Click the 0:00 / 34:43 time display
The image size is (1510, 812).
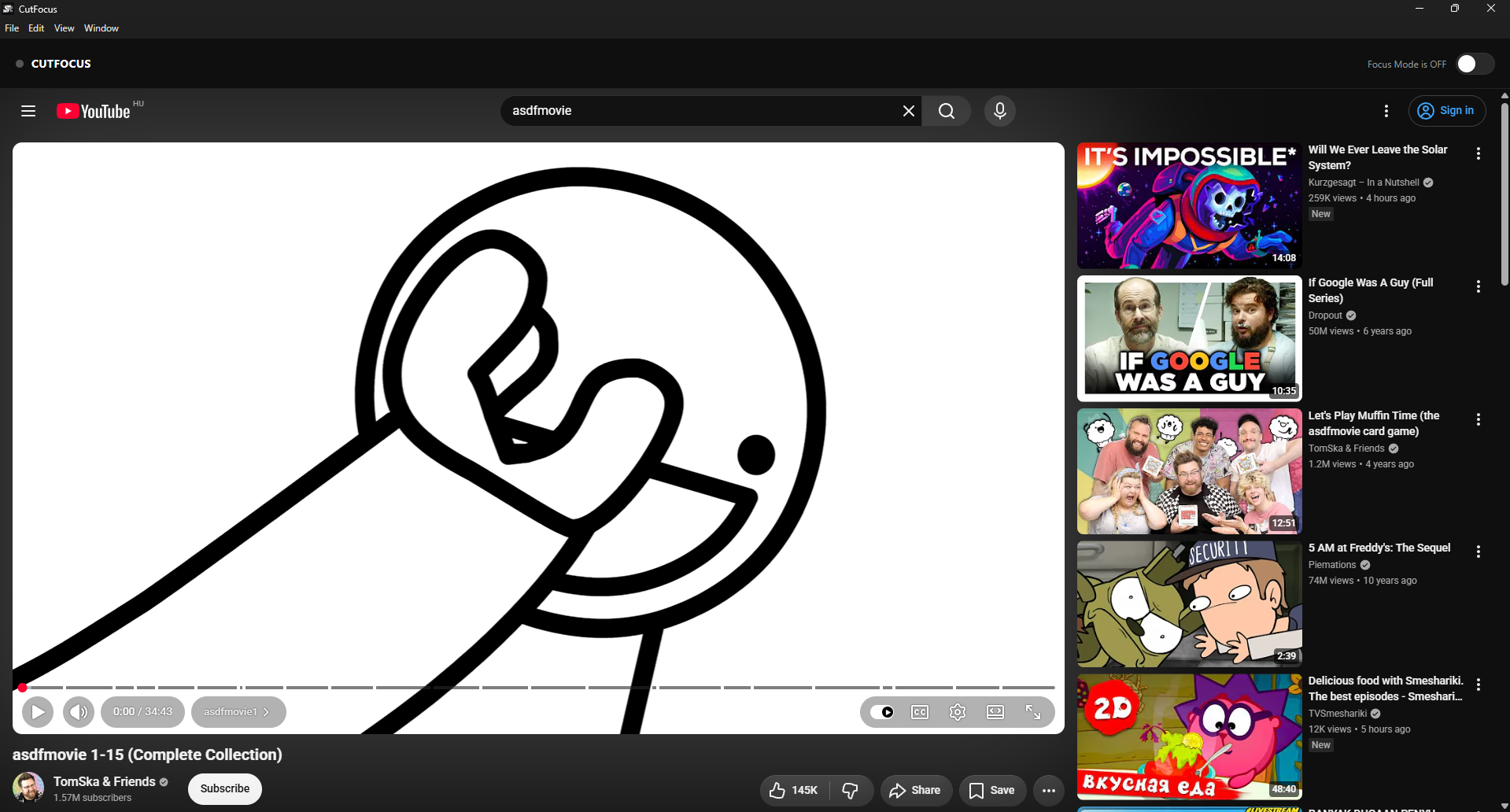142,712
